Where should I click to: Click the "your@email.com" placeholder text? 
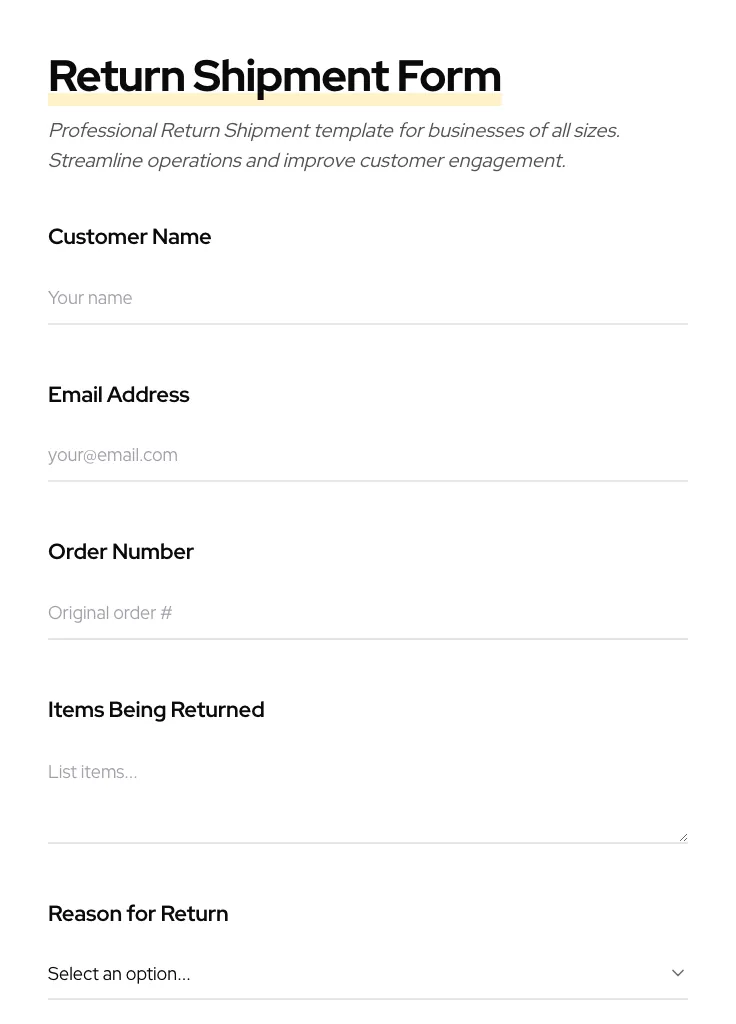(x=113, y=455)
